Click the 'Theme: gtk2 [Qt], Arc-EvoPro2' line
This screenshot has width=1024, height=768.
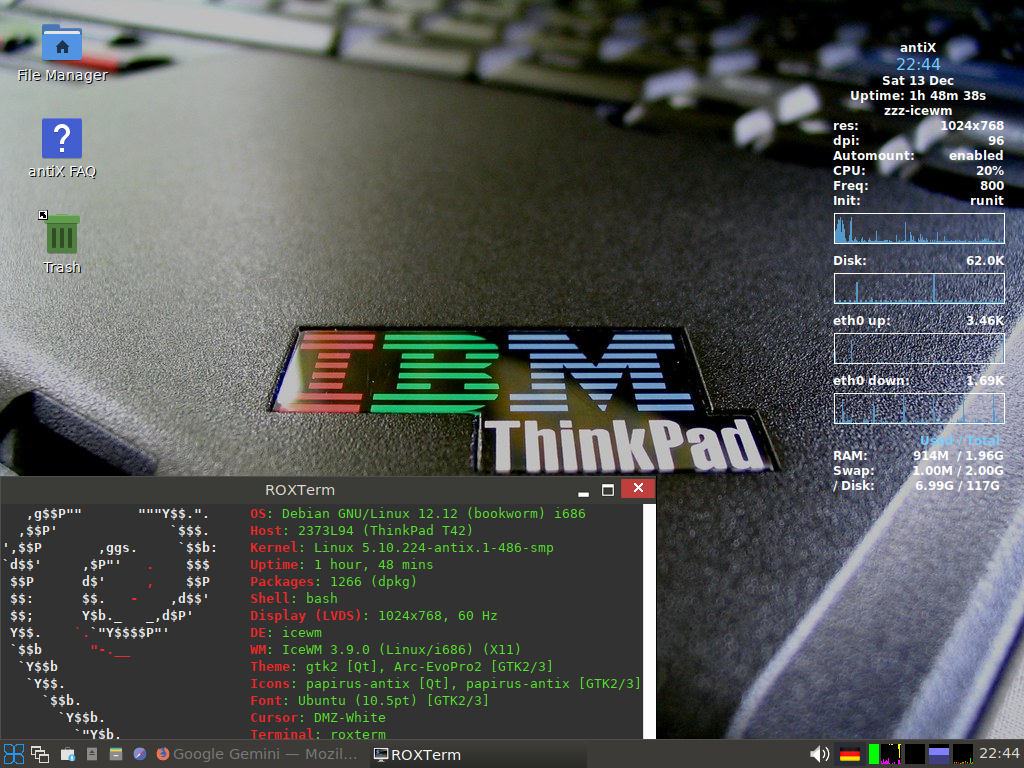point(402,666)
